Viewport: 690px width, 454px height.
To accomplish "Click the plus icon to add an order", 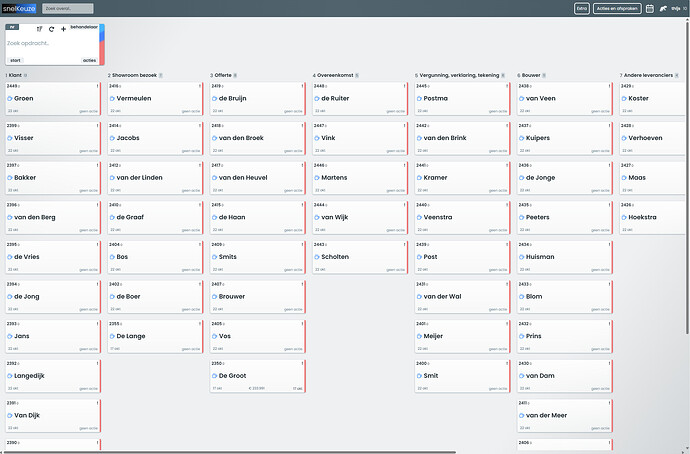I will point(63,29).
